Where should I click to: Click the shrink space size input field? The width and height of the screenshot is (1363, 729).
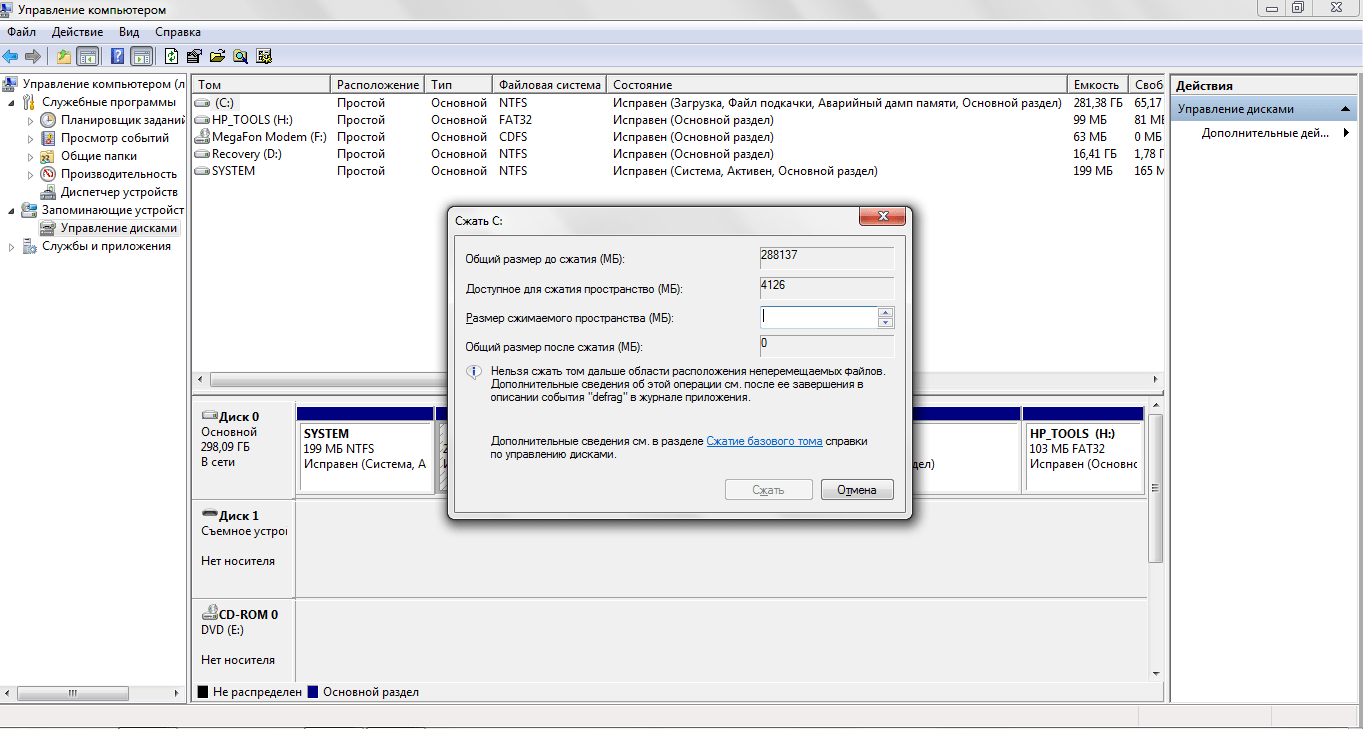(818, 317)
